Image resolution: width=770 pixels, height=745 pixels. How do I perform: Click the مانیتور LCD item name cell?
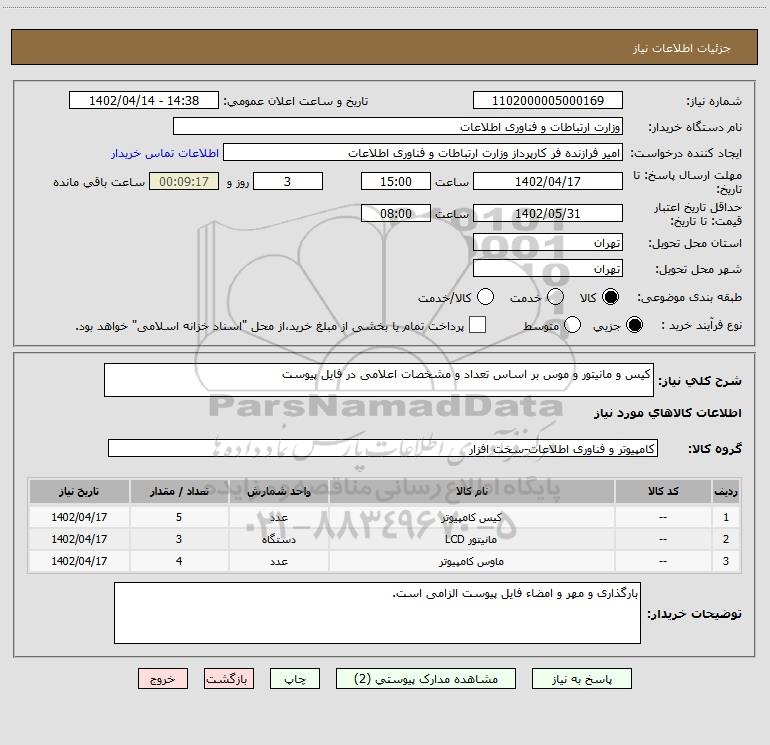pyautogui.click(x=471, y=539)
